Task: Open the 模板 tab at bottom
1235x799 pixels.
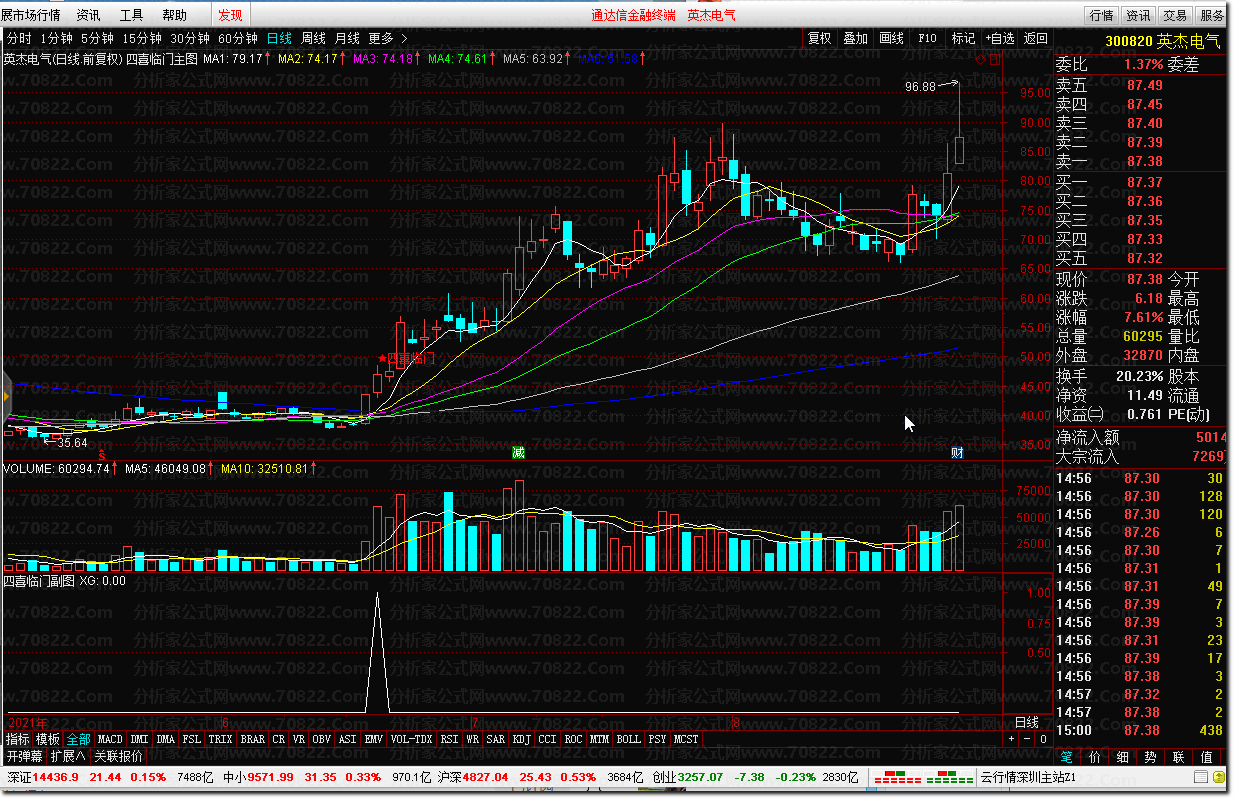Action: click(x=47, y=739)
